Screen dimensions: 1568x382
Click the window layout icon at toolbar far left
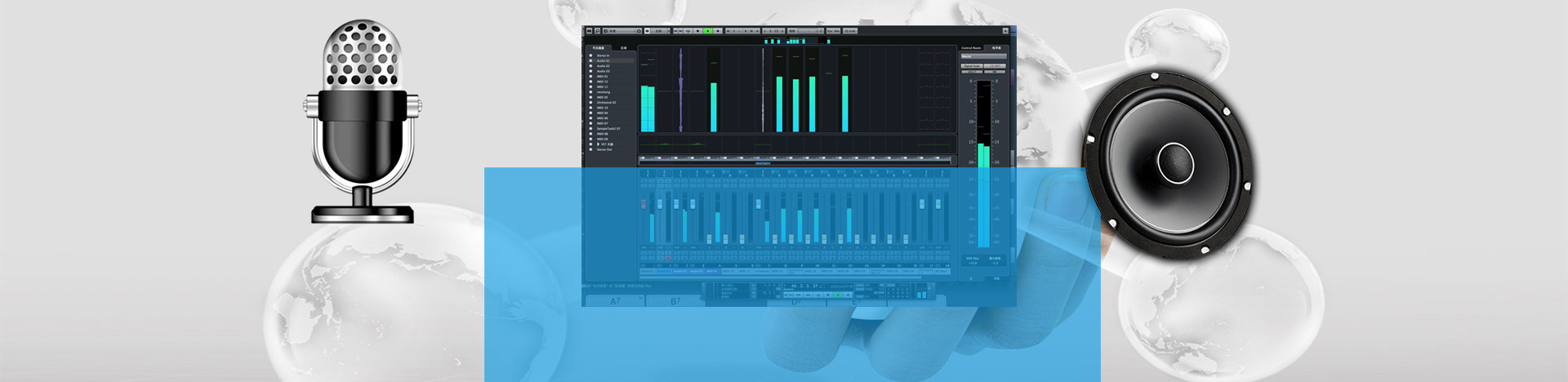pyautogui.click(x=589, y=31)
